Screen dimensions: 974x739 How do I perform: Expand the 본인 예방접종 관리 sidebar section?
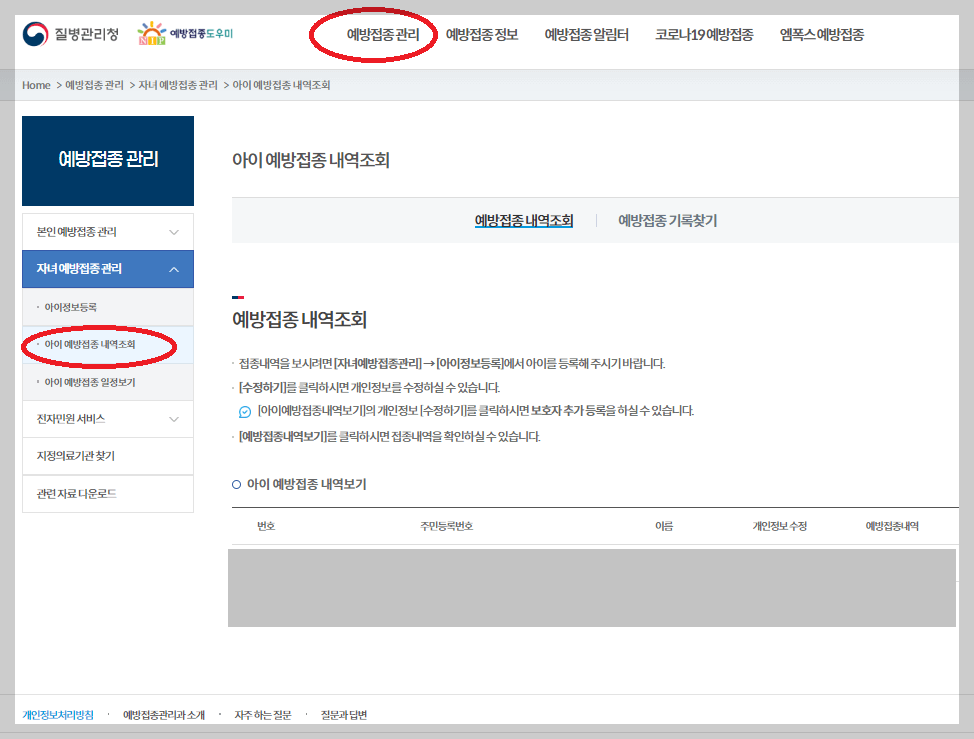(x=107, y=231)
